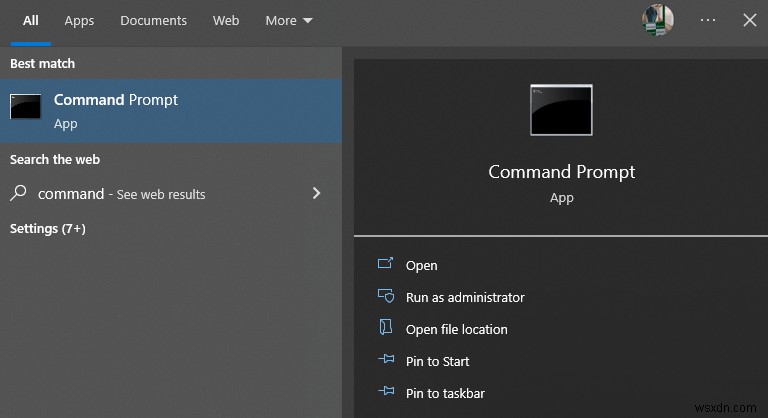Image resolution: width=768 pixels, height=418 pixels.
Task: Close the search panel with the X
Action: tap(749, 20)
